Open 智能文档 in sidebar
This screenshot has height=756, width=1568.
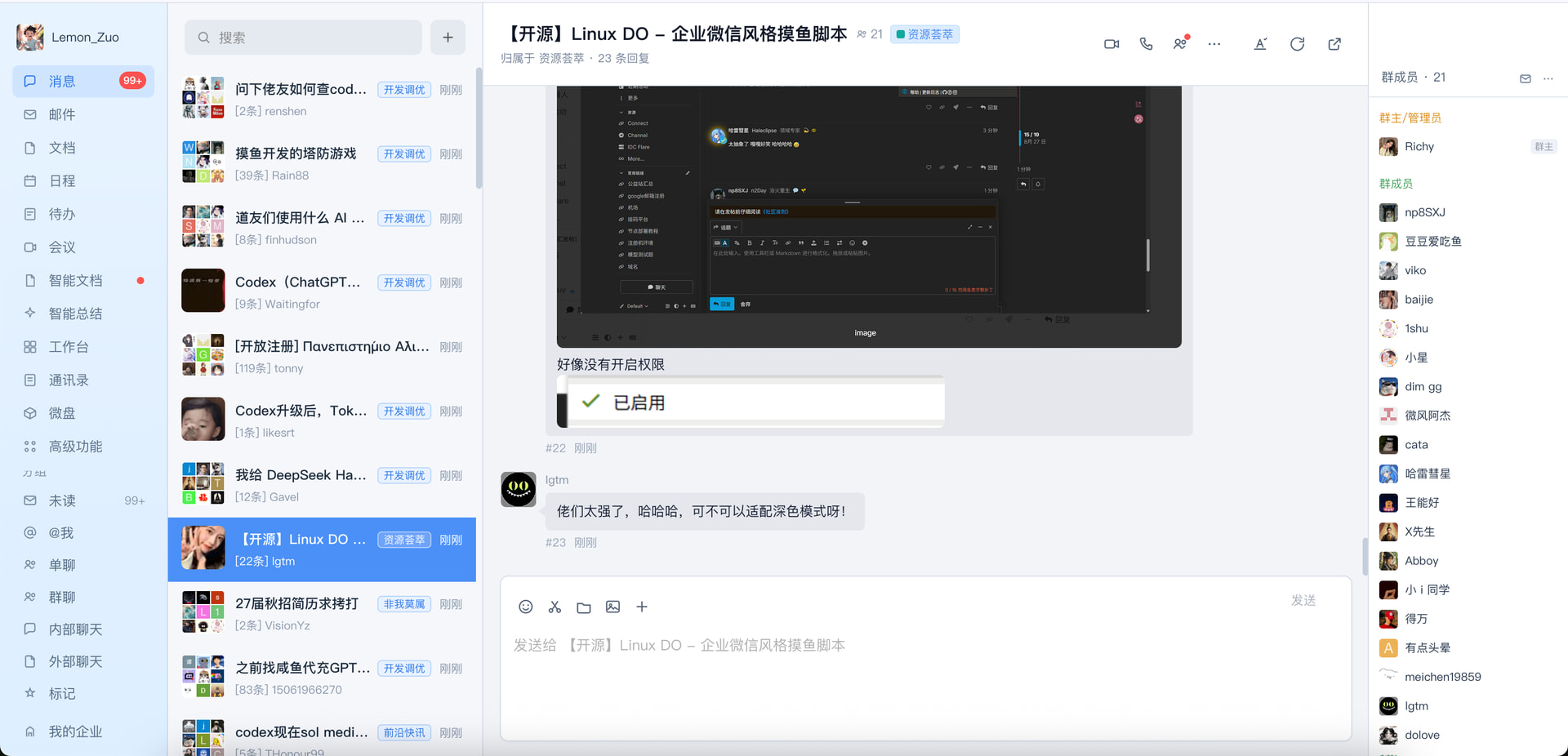[83, 280]
